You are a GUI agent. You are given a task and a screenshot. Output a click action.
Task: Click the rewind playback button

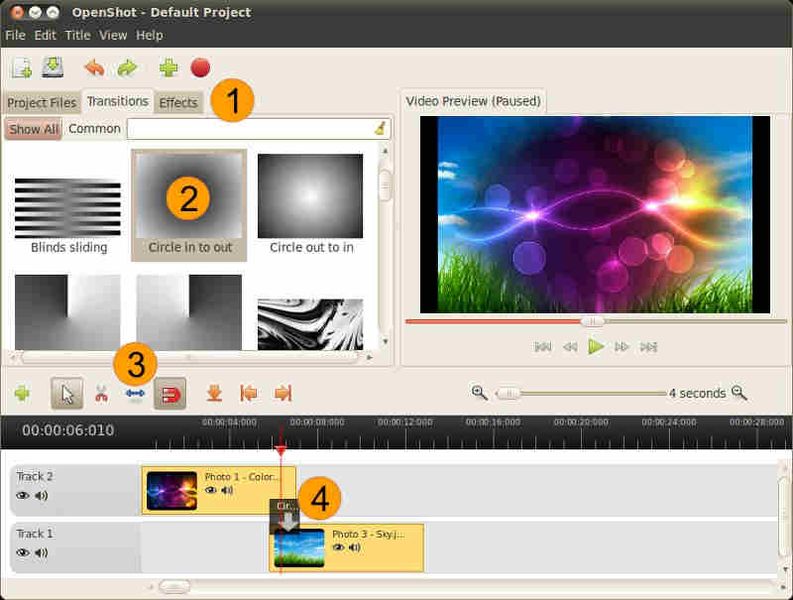pyautogui.click(x=570, y=347)
